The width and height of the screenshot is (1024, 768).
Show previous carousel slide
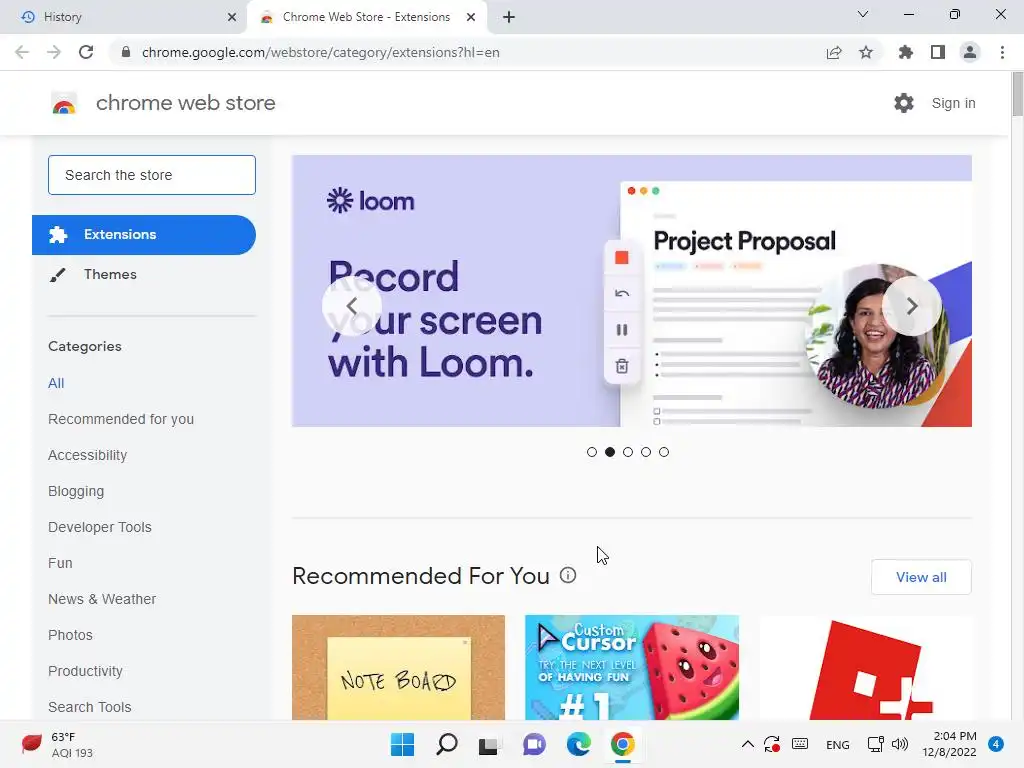(x=352, y=306)
